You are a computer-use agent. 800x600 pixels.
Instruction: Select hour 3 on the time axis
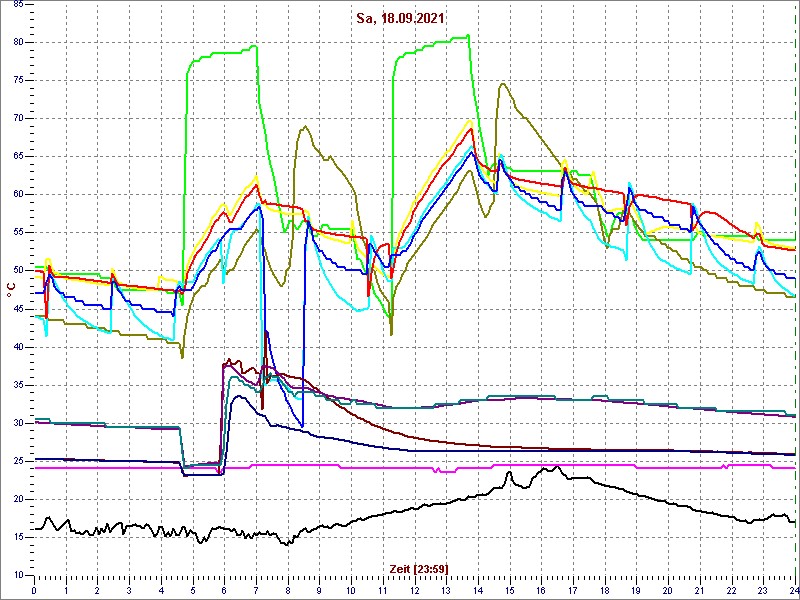(x=129, y=590)
